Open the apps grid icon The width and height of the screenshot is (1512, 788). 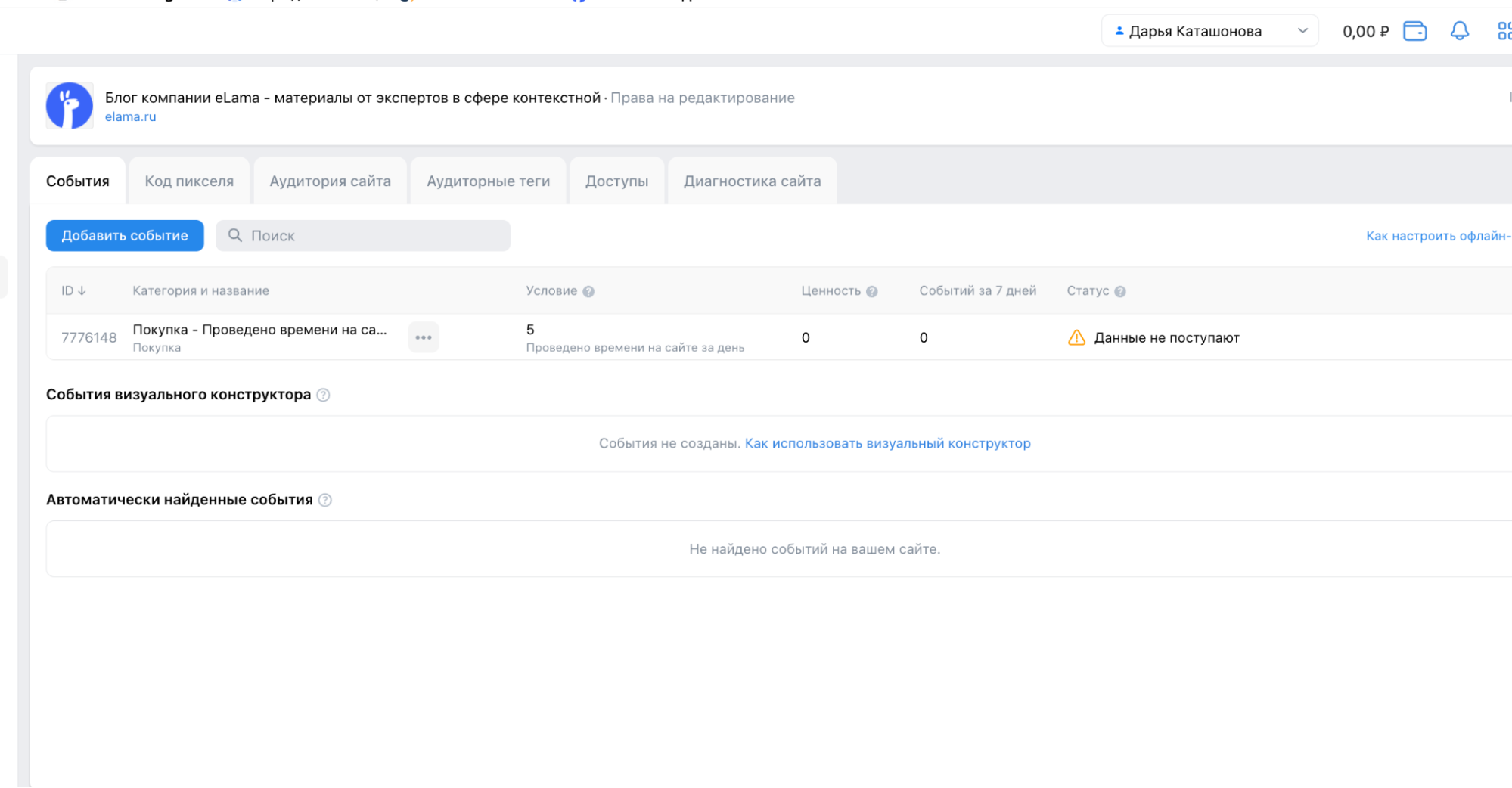[x=1504, y=31]
